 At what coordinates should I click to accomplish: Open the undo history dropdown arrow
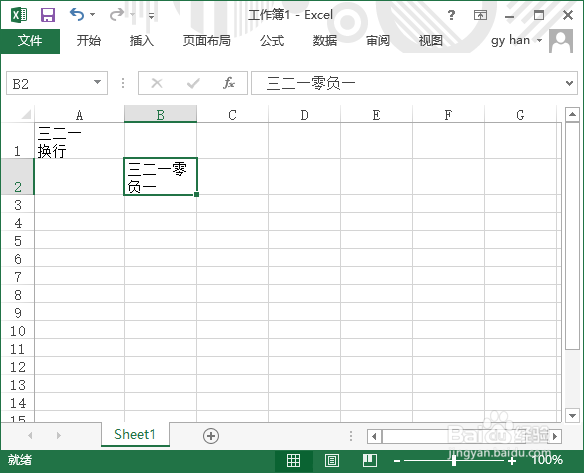coord(93,15)
